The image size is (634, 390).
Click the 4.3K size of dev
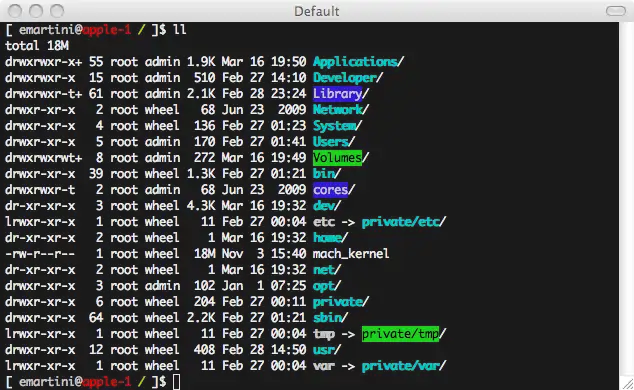tap(201, 206)
